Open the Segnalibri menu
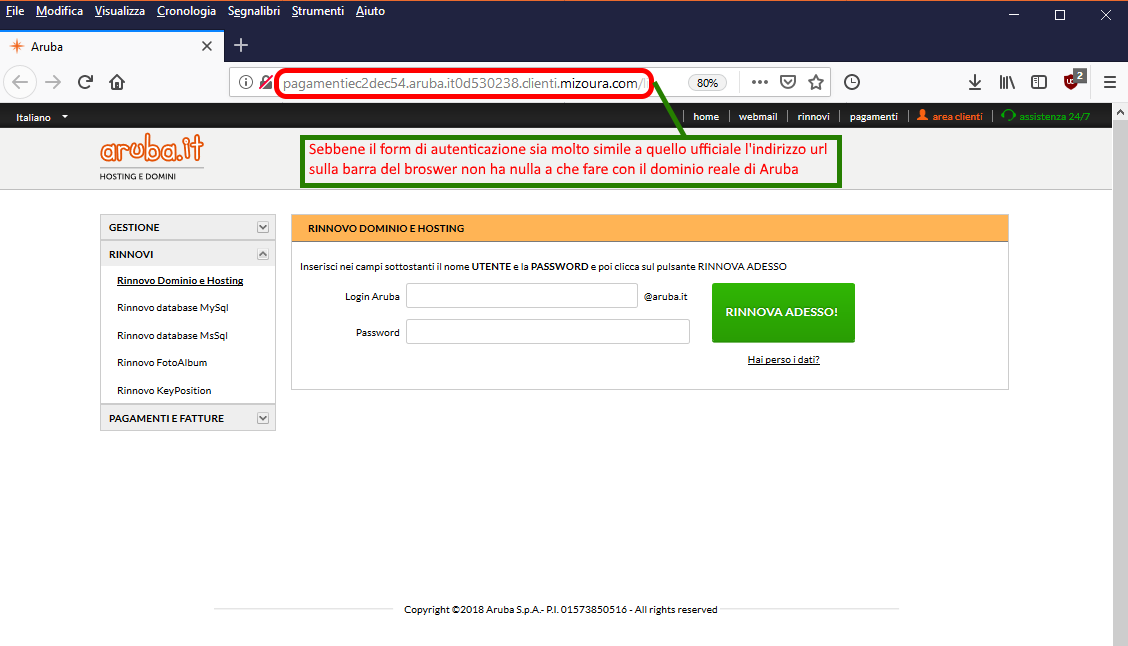The image size is (1128, 646). point(254,11)
